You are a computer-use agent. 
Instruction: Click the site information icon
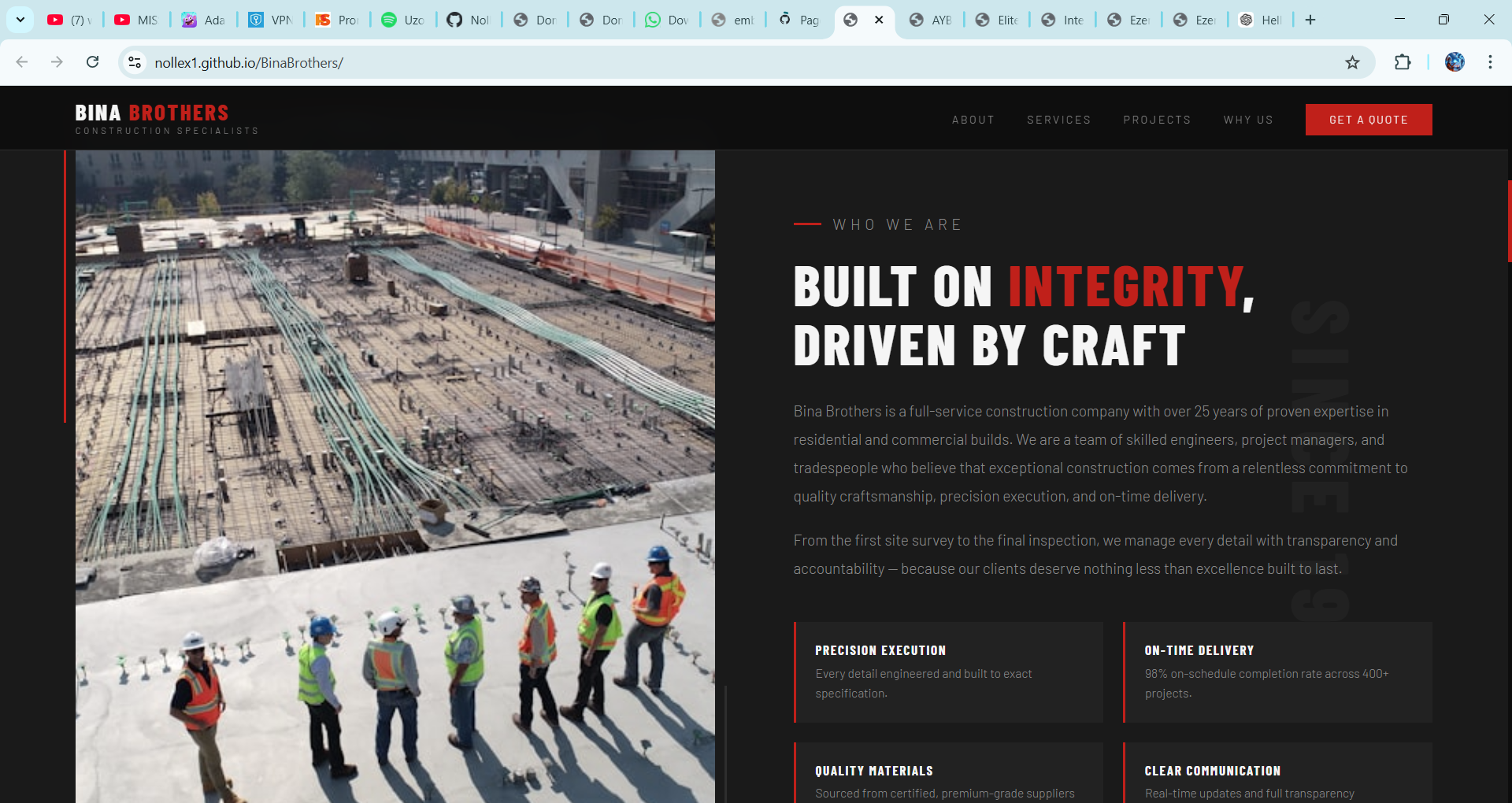[x=135, y=62]
